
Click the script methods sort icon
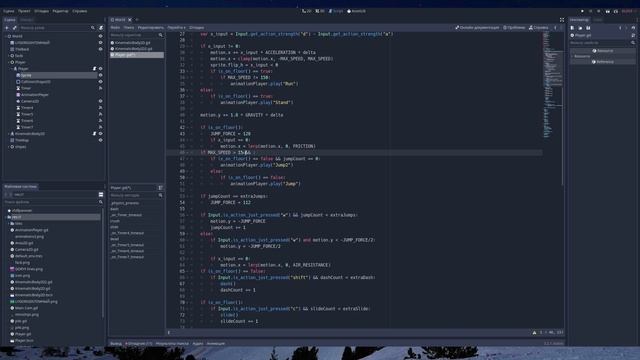(160, 188)
